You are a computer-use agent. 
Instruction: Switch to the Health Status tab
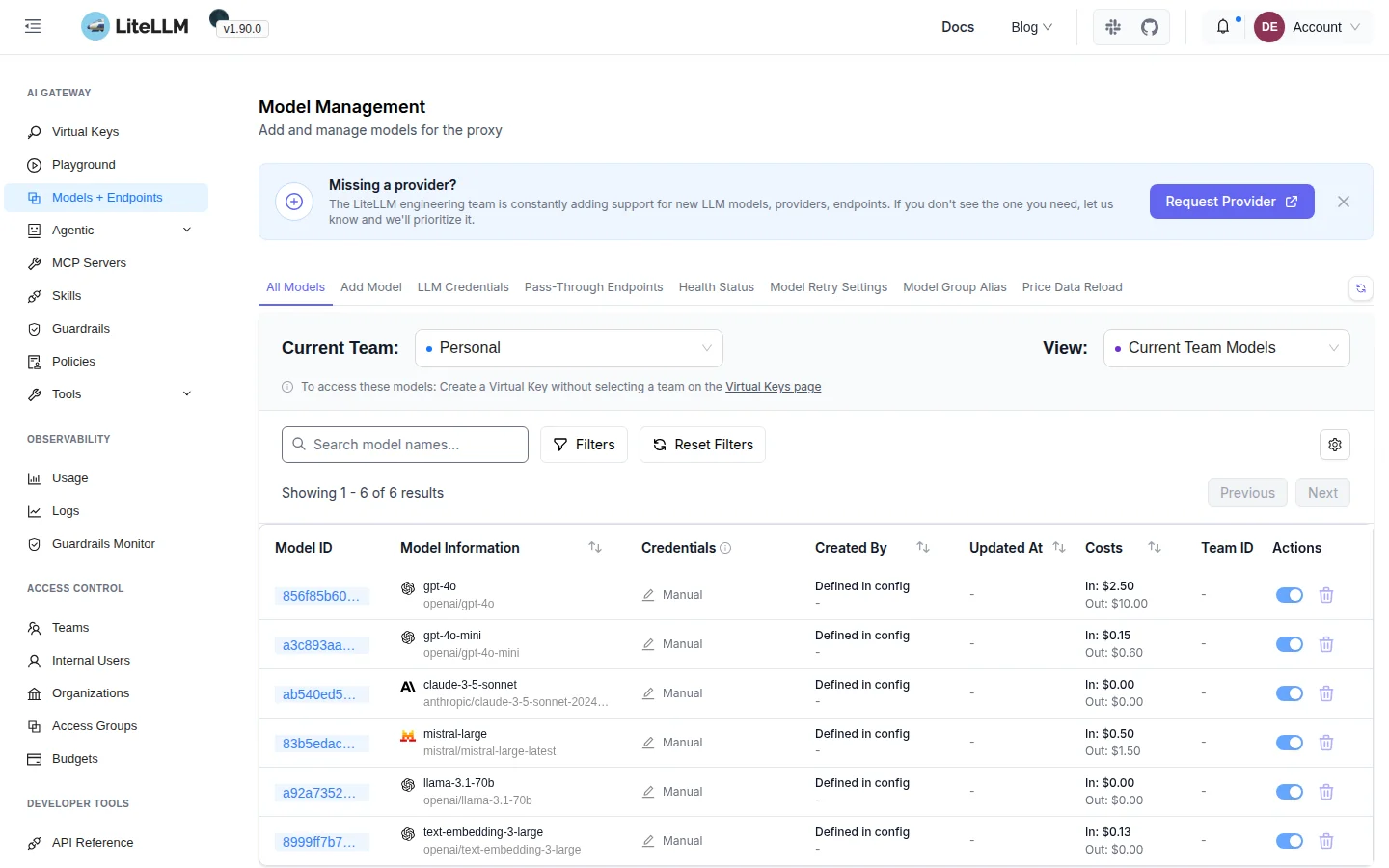pyautogui.click(x=717, y=287)
